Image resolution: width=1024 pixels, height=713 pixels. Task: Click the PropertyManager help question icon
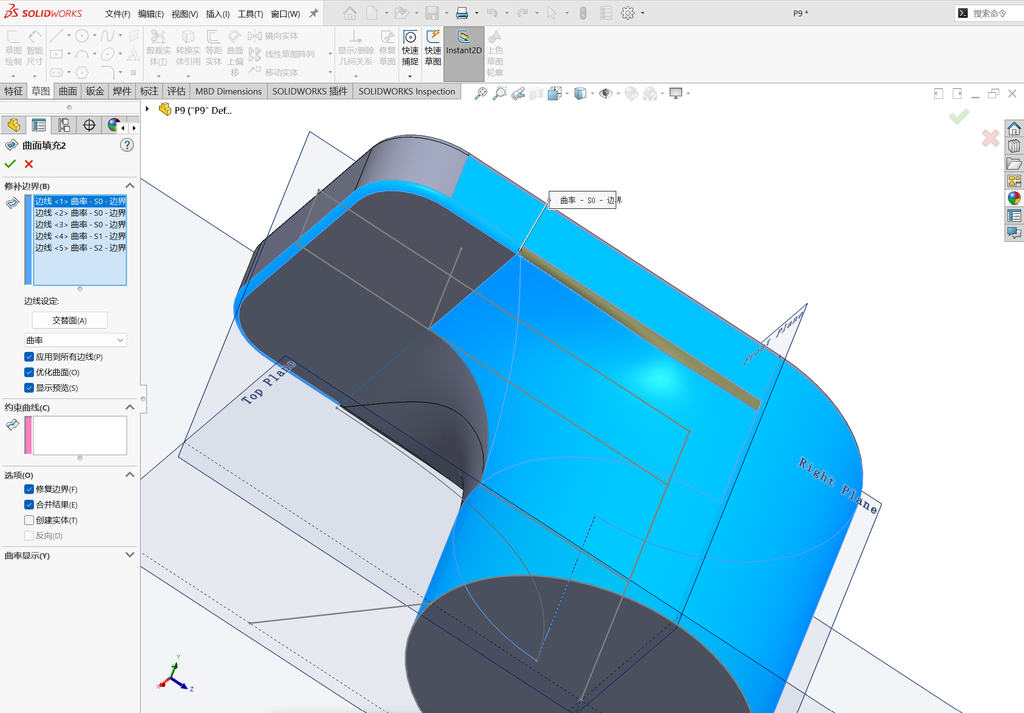coord(127,145)
